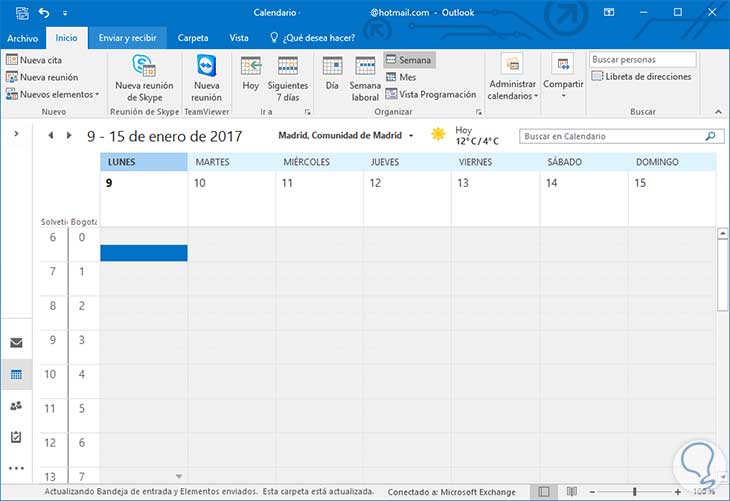Viewport: 730px width, 501px height.
Task: Open Vista Programación view
Action: (431, 95)
